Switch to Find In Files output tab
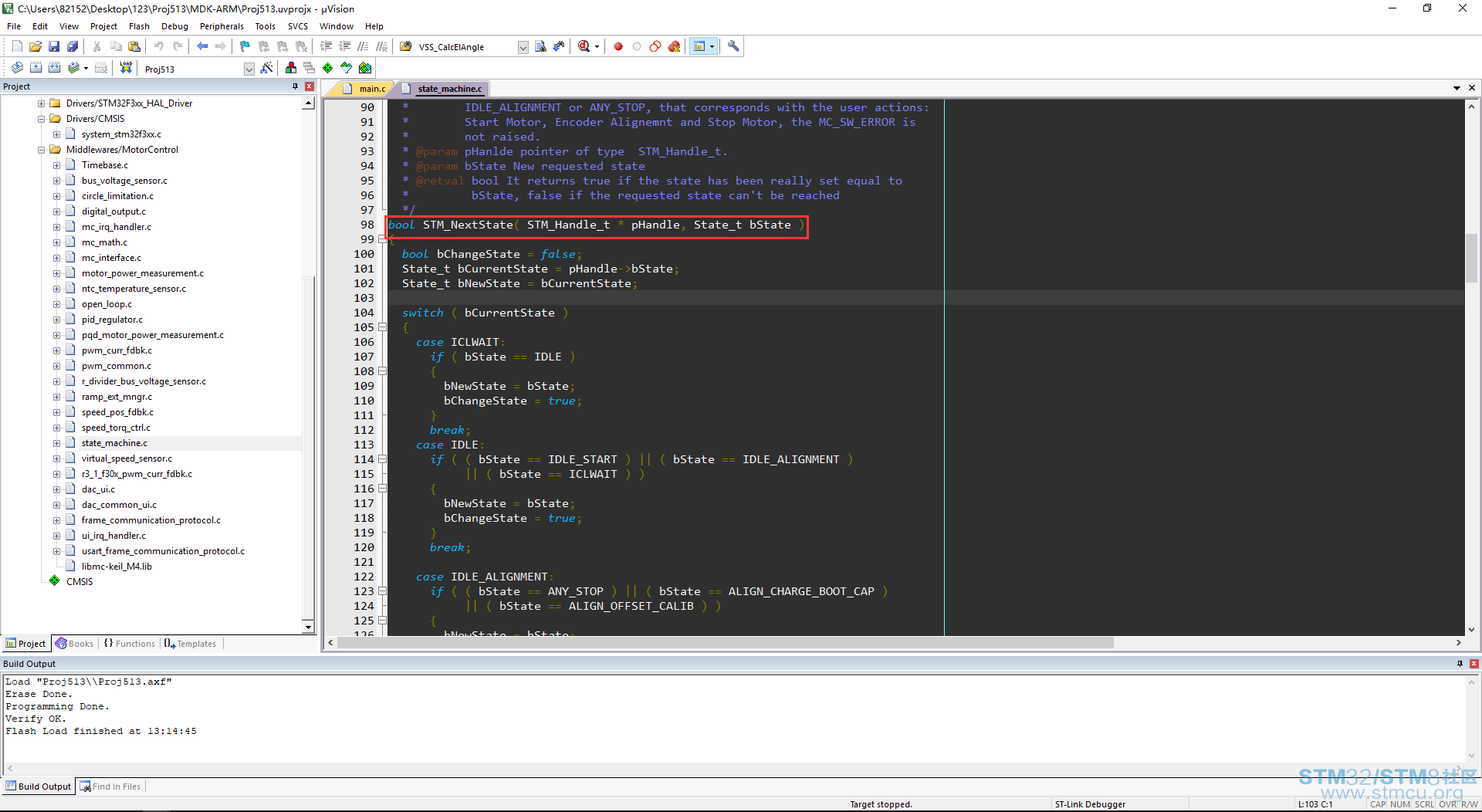Image resolution: width=1482 pixels, height=812 pixels. (110, 787)
